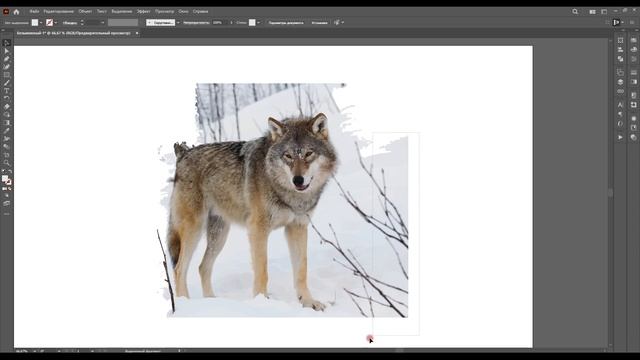Click the Непрозрачность label link
Viewport: 640px width, 360px height.
click(x=196, y=23)
